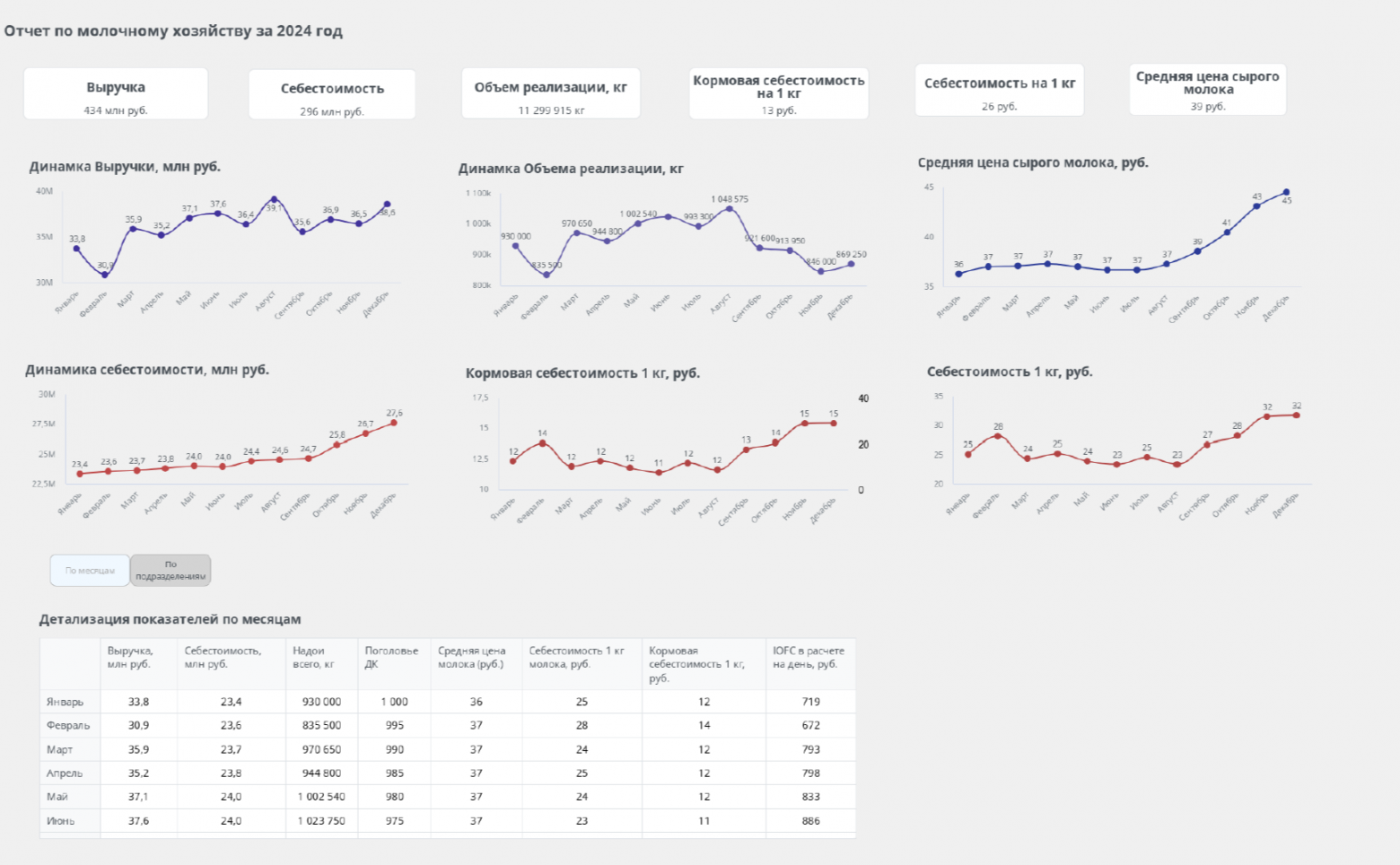Select the "По месяцам" toggle button
The width and height of the screenshot is (1400, 865).
[x=90, y=571]
